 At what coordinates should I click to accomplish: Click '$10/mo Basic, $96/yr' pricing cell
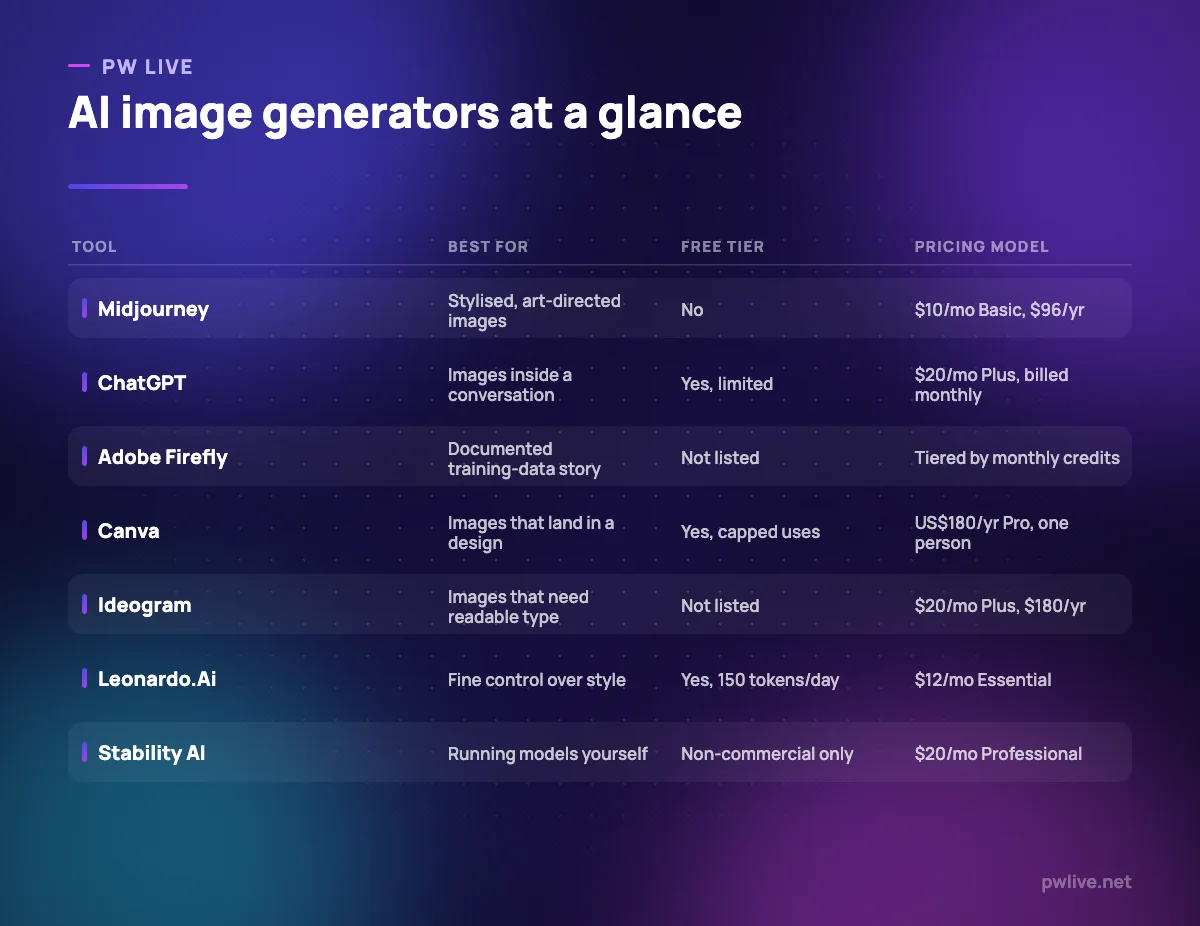(x=999, y=310)
